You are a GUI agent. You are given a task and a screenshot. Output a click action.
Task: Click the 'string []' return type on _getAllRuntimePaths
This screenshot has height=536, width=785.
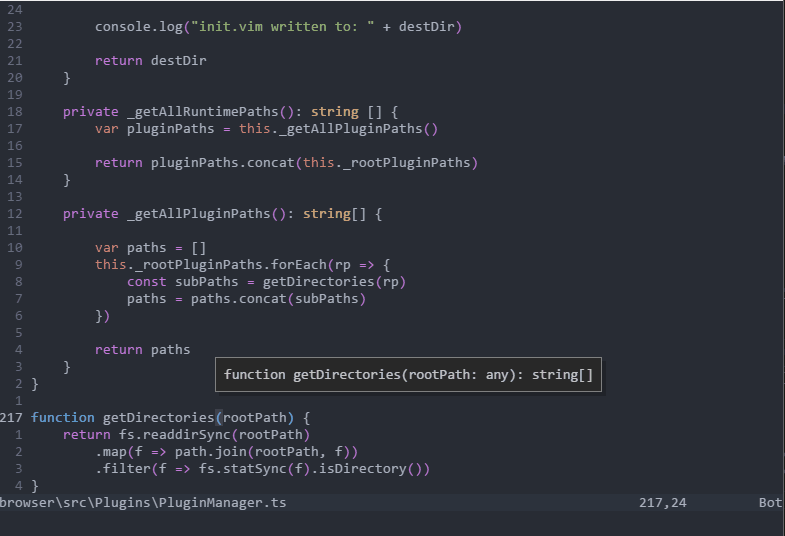point(346,112)
